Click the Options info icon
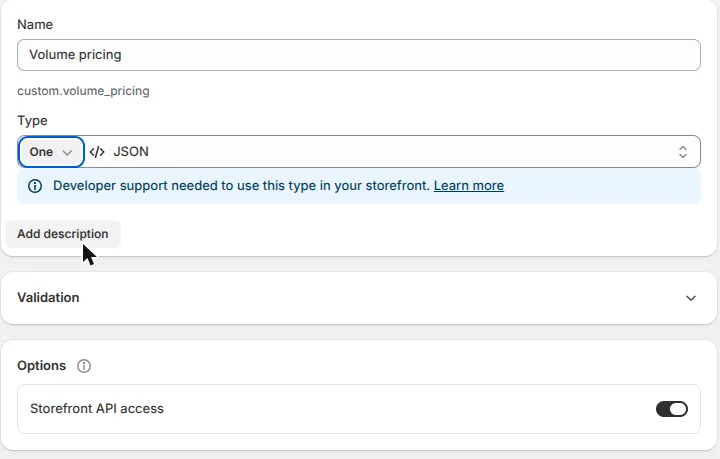720x459 pixels. 84,366
